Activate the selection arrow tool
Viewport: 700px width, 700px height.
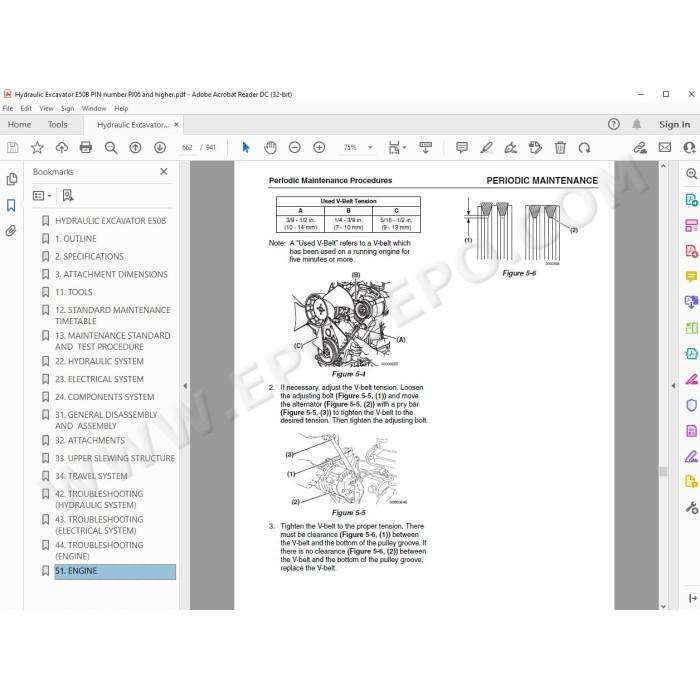pos(246,147)
